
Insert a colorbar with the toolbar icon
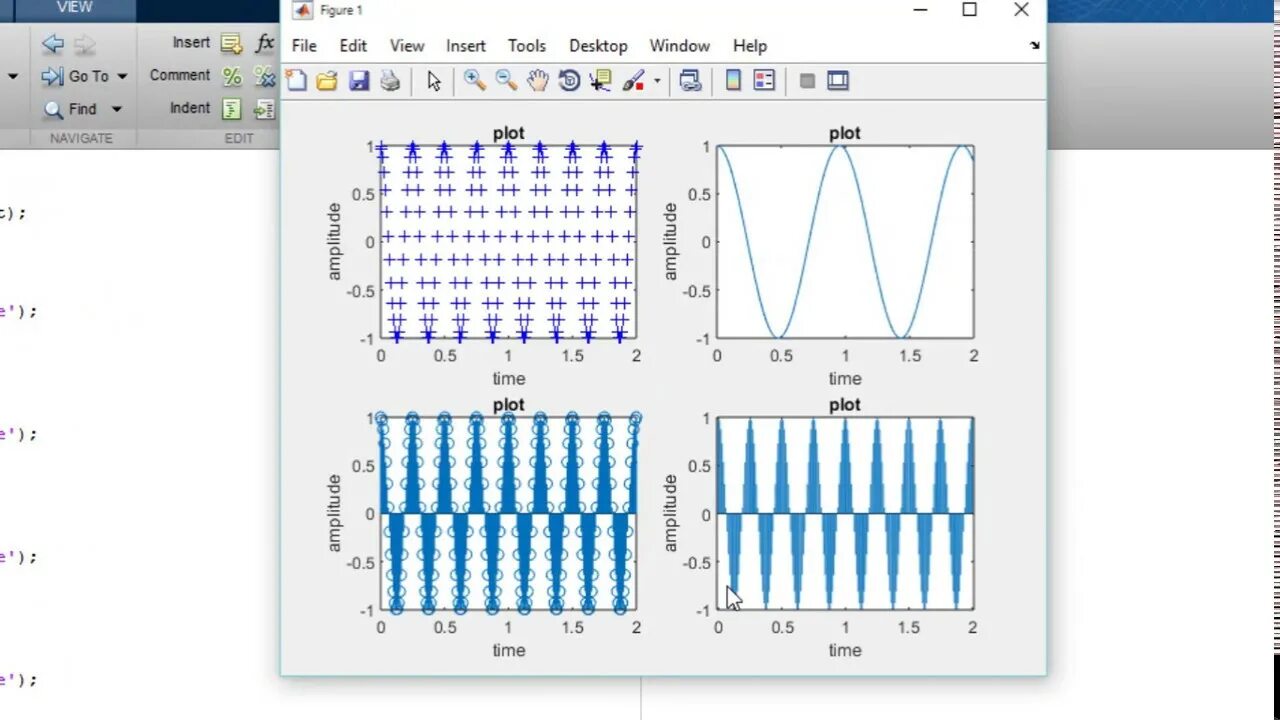733,81
